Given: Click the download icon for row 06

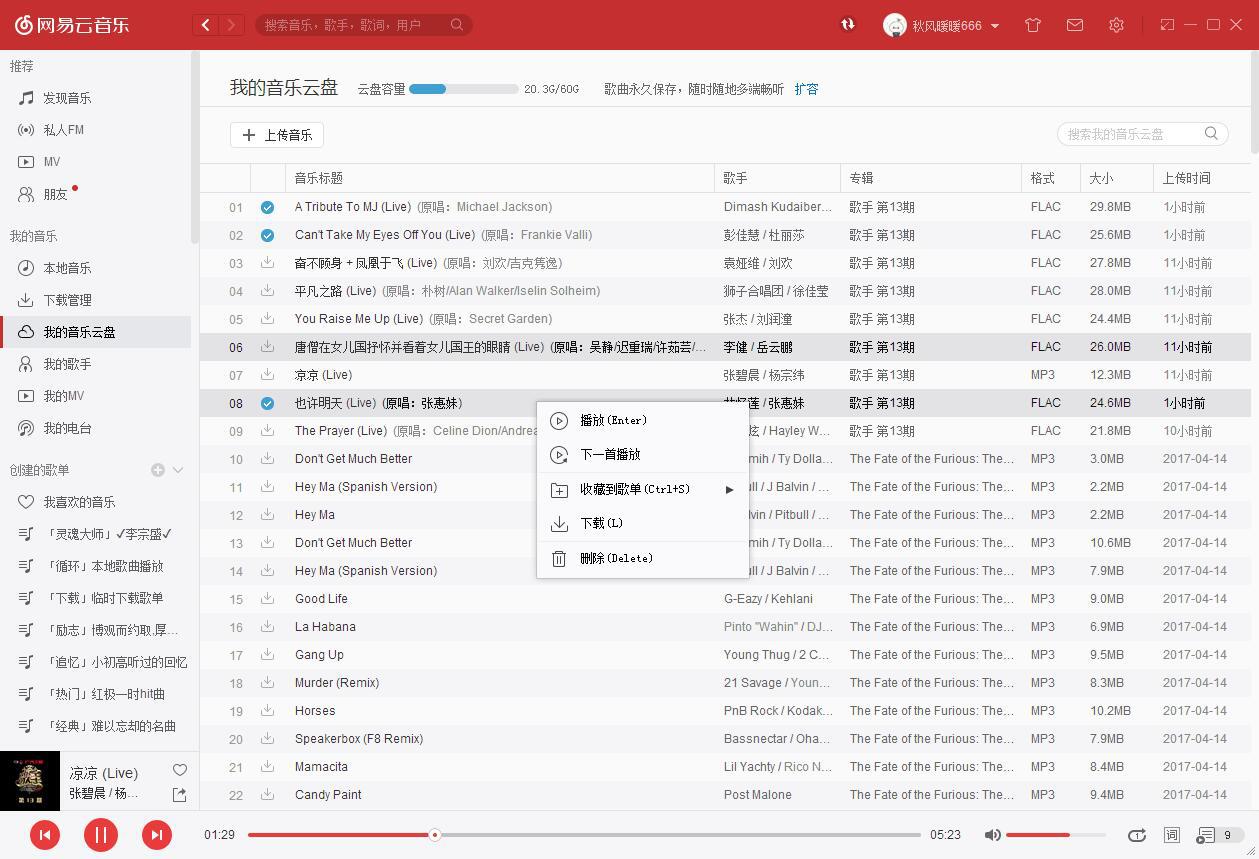Looking at the screenshot, I should pos(267,347).
